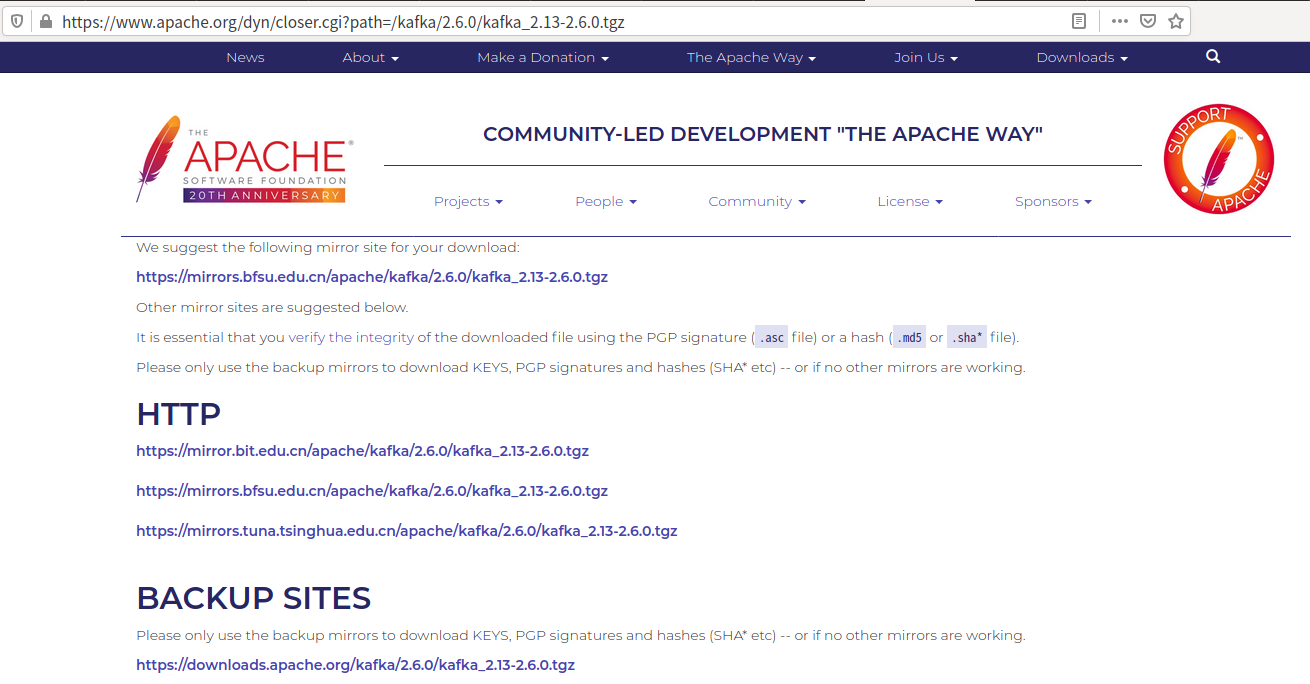Viewport: 1310px width, 684px height.
Task: Click the tracking protection shield icon
Action: tap(17, 21)
